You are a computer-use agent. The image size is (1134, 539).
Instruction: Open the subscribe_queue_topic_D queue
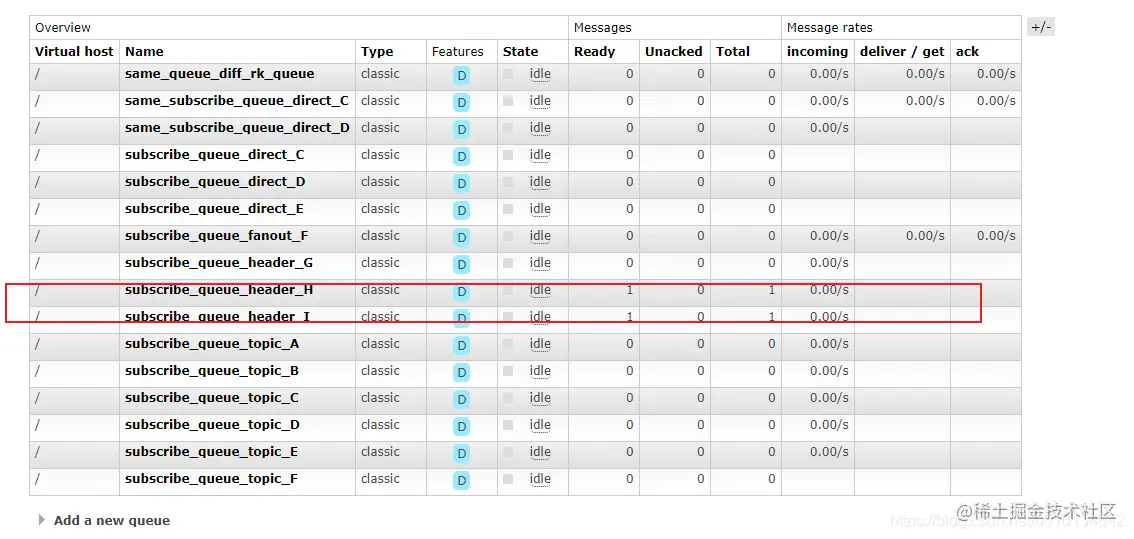[213, 425]
